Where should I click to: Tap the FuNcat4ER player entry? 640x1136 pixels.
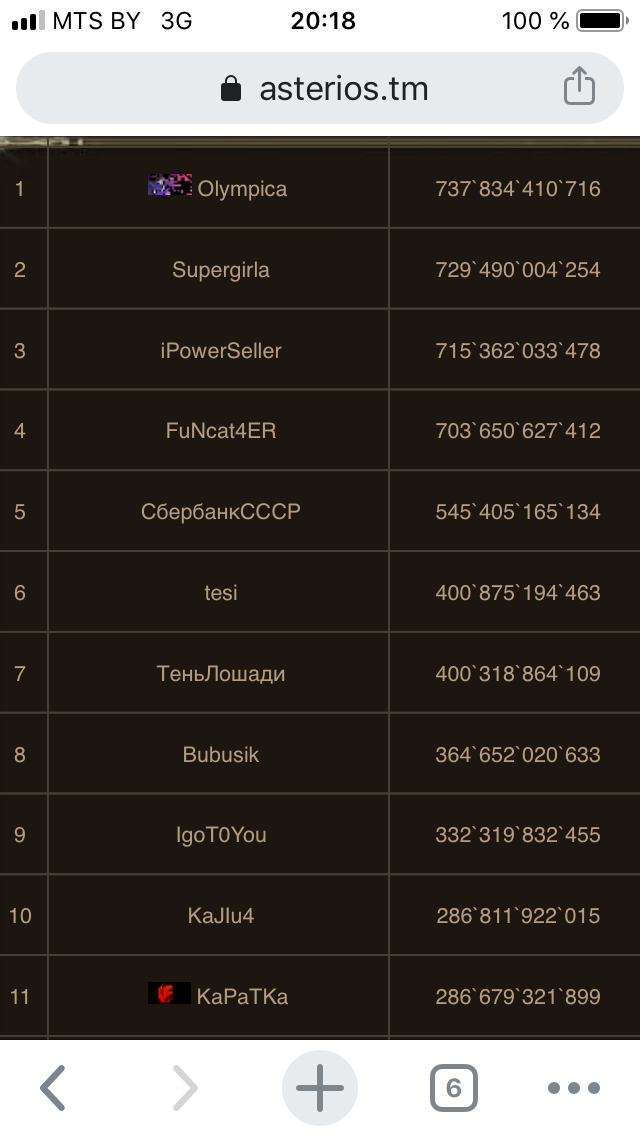click(221, 431)
